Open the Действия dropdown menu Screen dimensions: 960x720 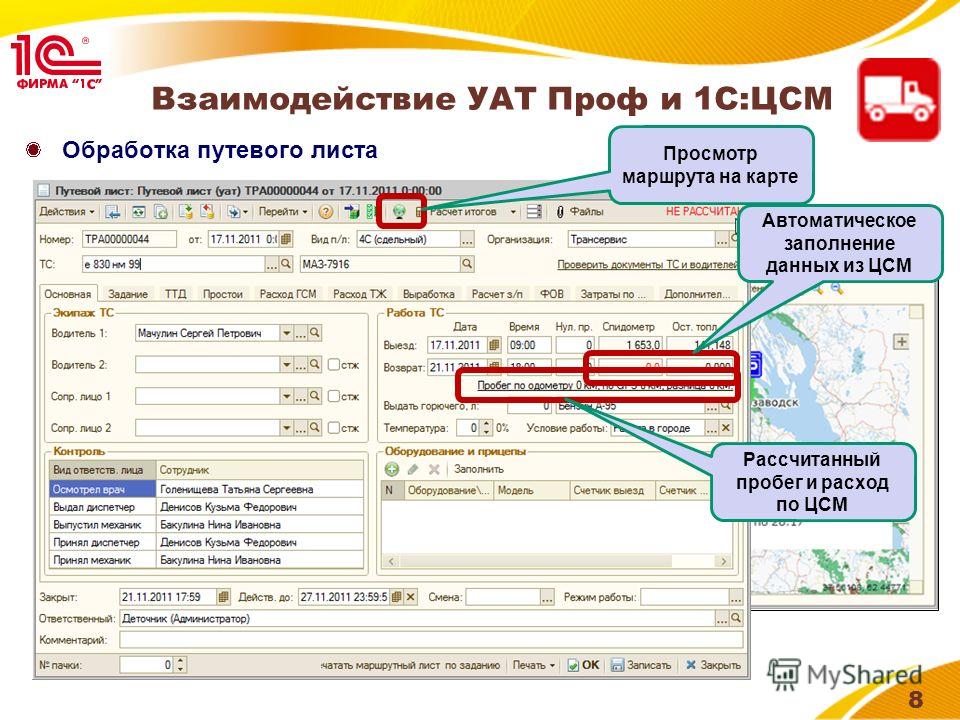click(x=67, y=212)
